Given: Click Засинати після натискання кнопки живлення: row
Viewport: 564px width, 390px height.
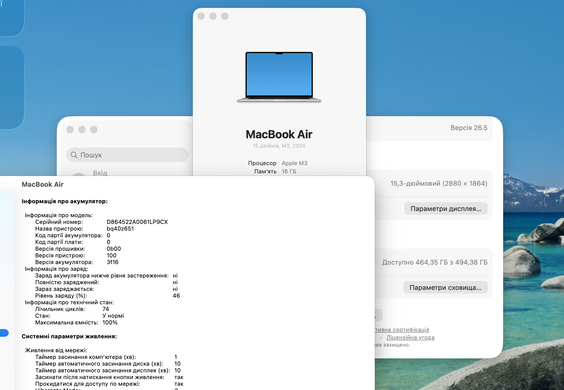Looking at the screenshot, I should (109, 377).
